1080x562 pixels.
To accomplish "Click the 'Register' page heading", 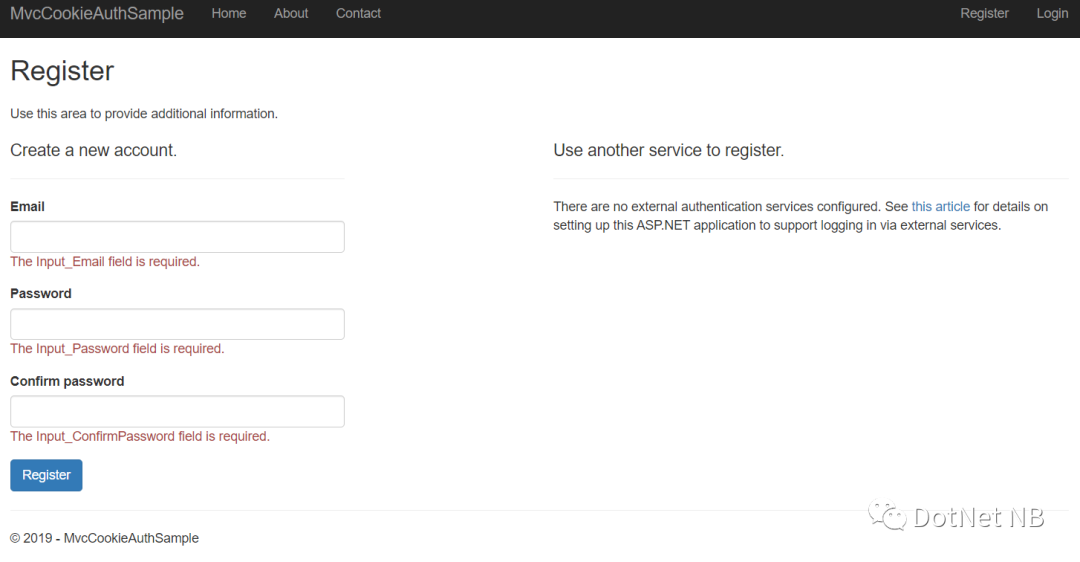I will (62, 71).
